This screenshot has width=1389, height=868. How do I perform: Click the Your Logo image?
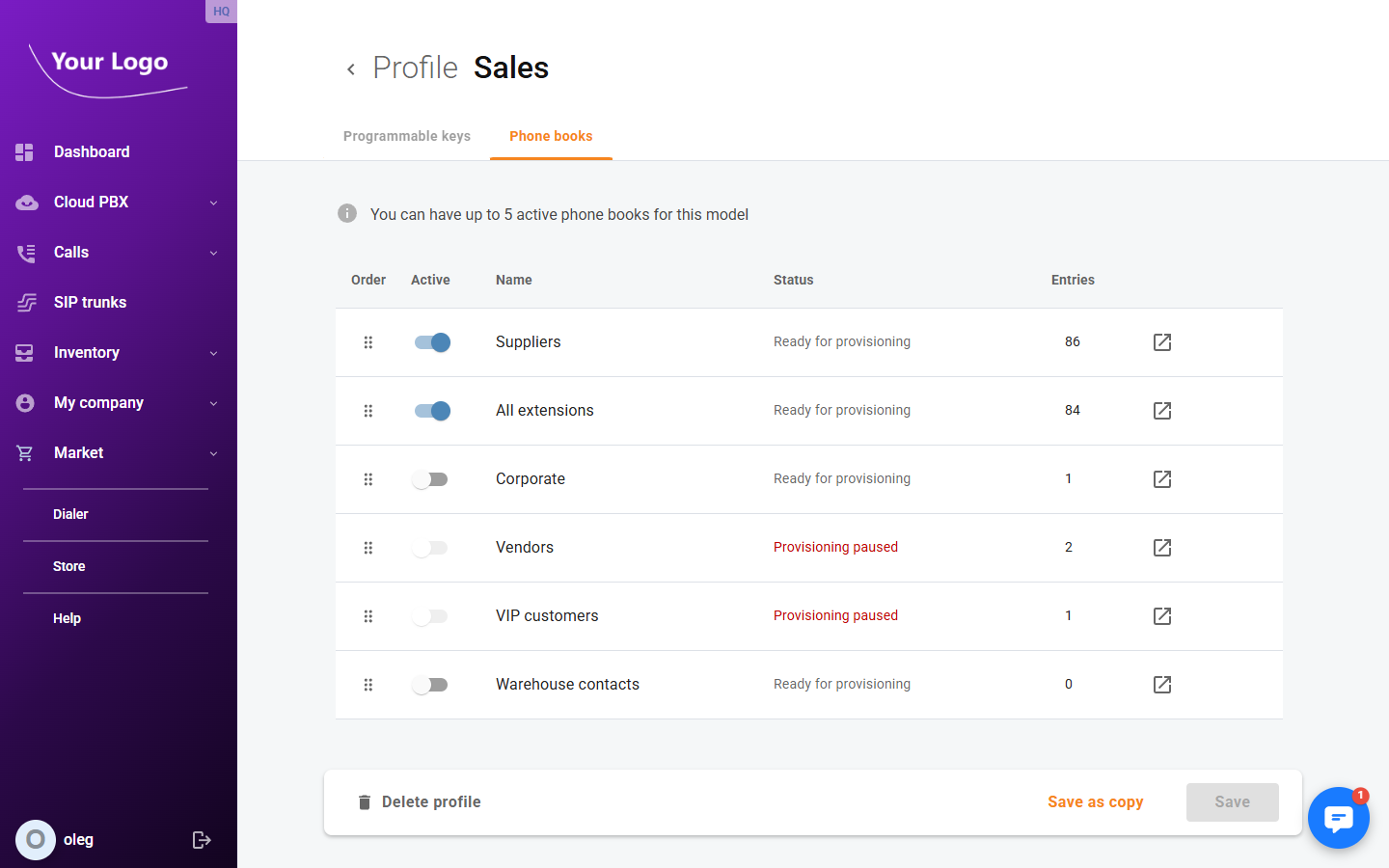(109, 68)
